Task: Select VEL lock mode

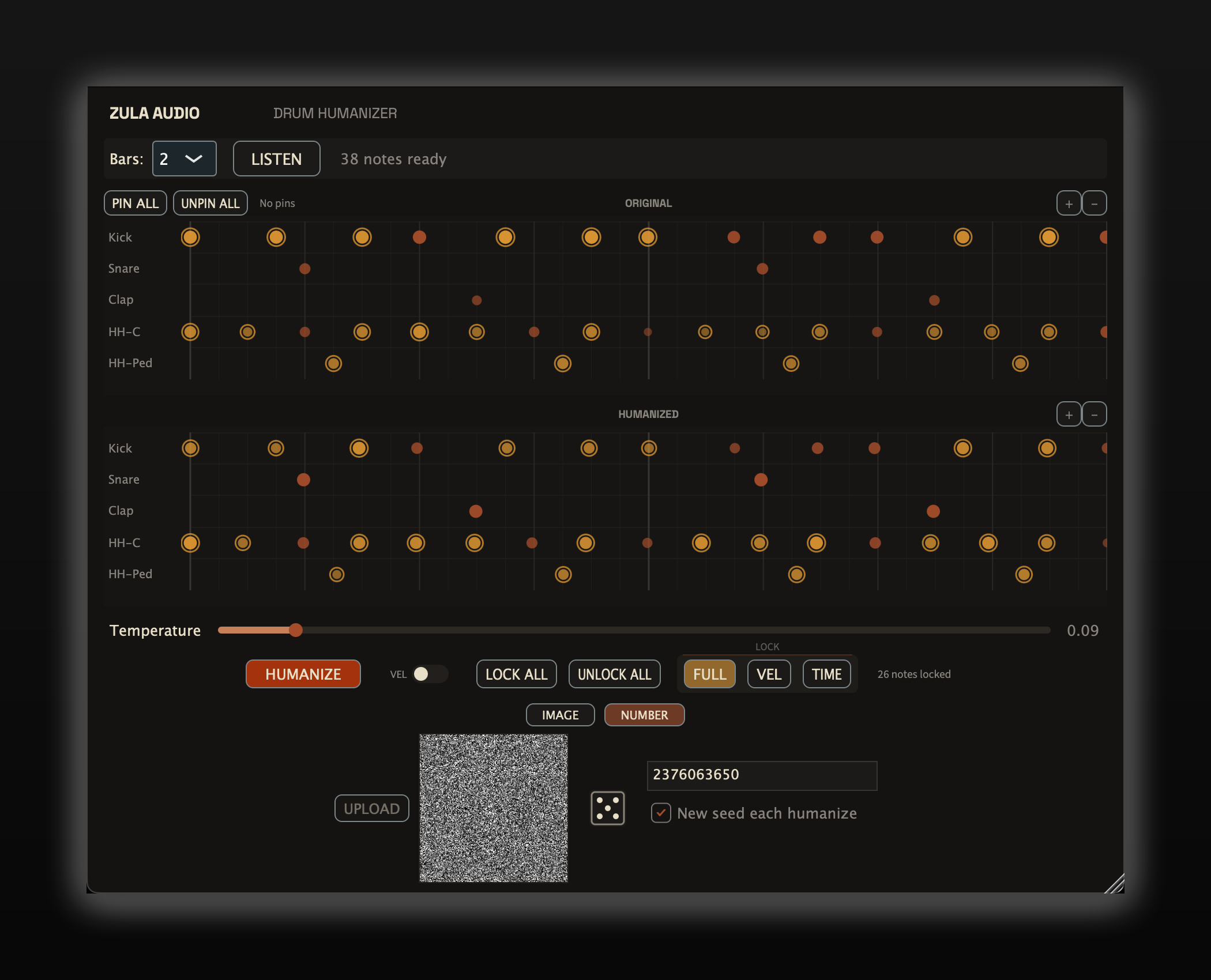Action: coord(769,674)
